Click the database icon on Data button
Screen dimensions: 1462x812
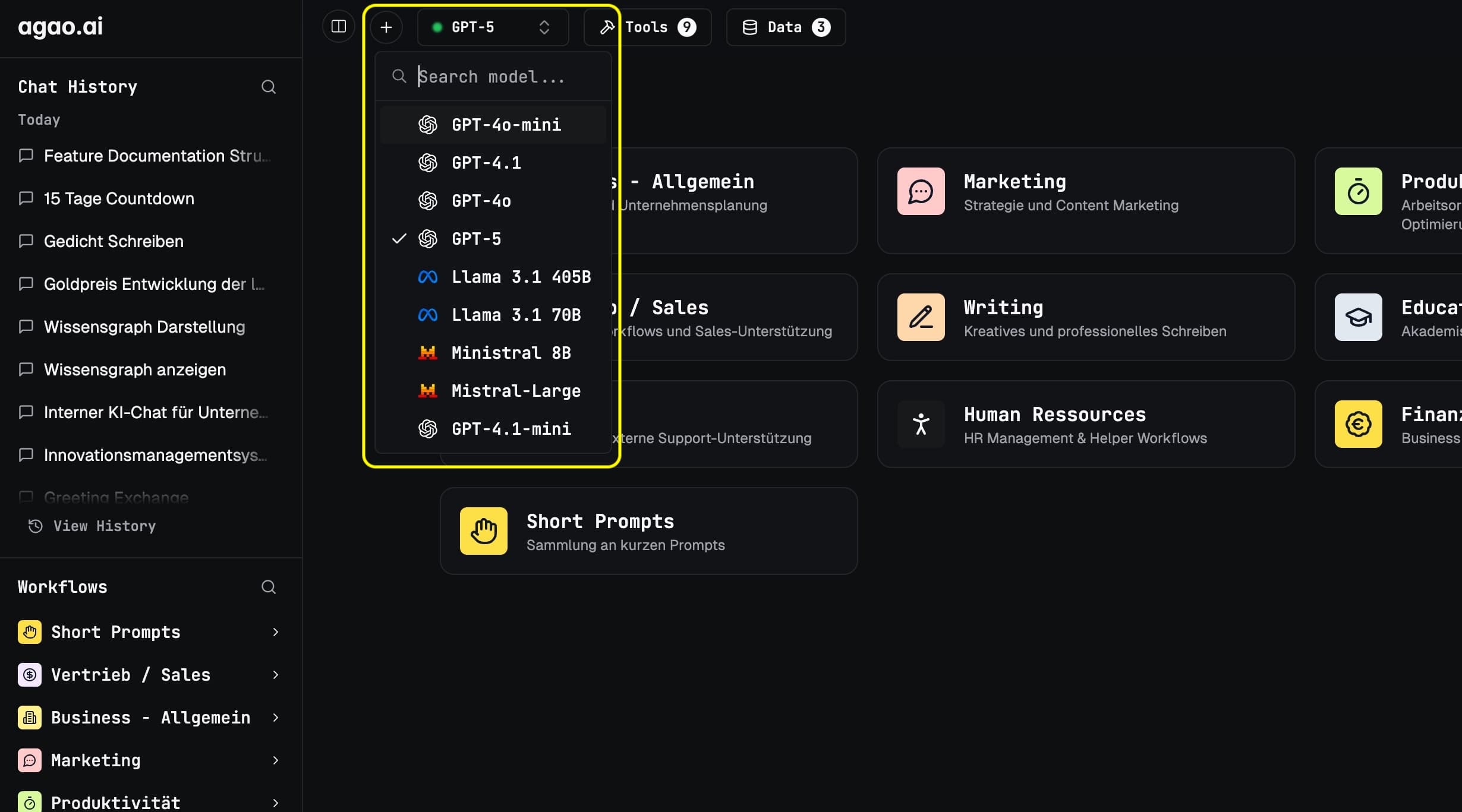point(750,27)
